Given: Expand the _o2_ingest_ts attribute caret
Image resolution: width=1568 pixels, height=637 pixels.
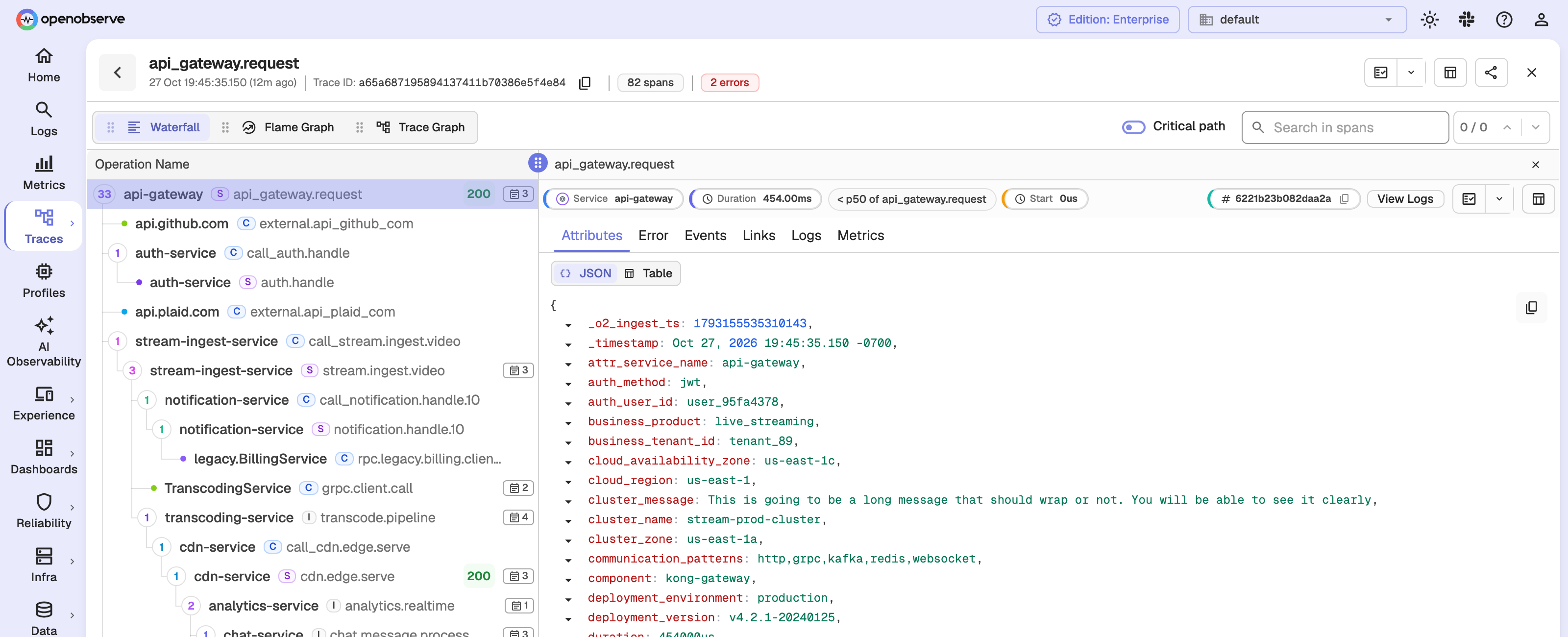Looking at the screenshot, I should (x=568, y=324).
